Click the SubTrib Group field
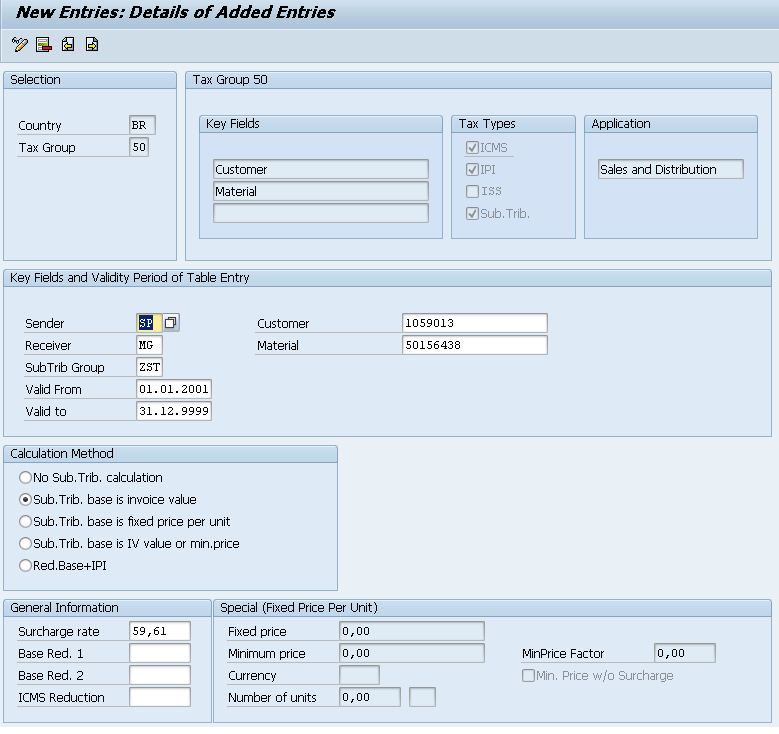The width and height of the screenshot is (779, 734). (149, 367)
